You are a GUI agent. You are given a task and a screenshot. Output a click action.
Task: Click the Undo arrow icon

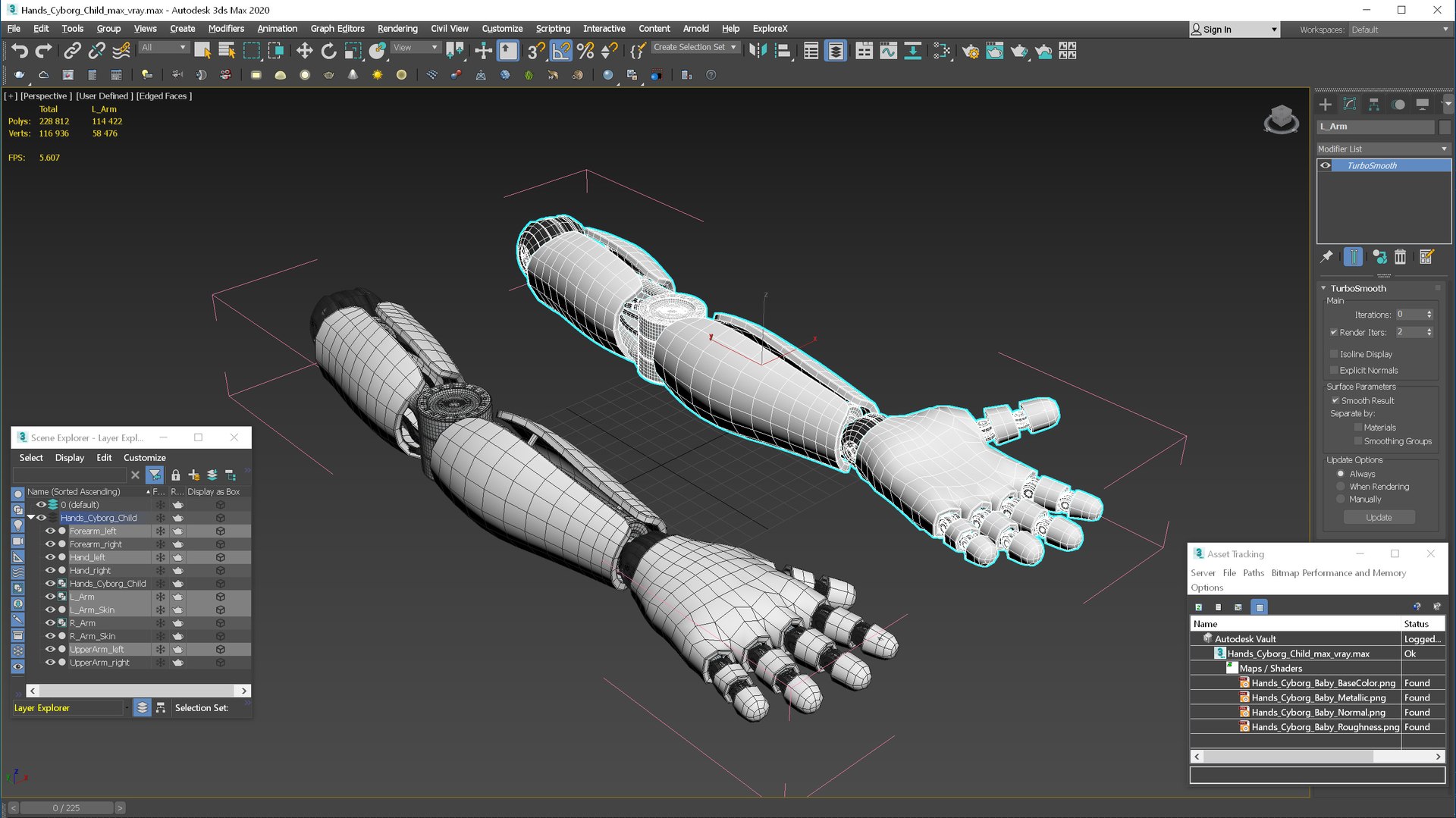tap(20, 51)
